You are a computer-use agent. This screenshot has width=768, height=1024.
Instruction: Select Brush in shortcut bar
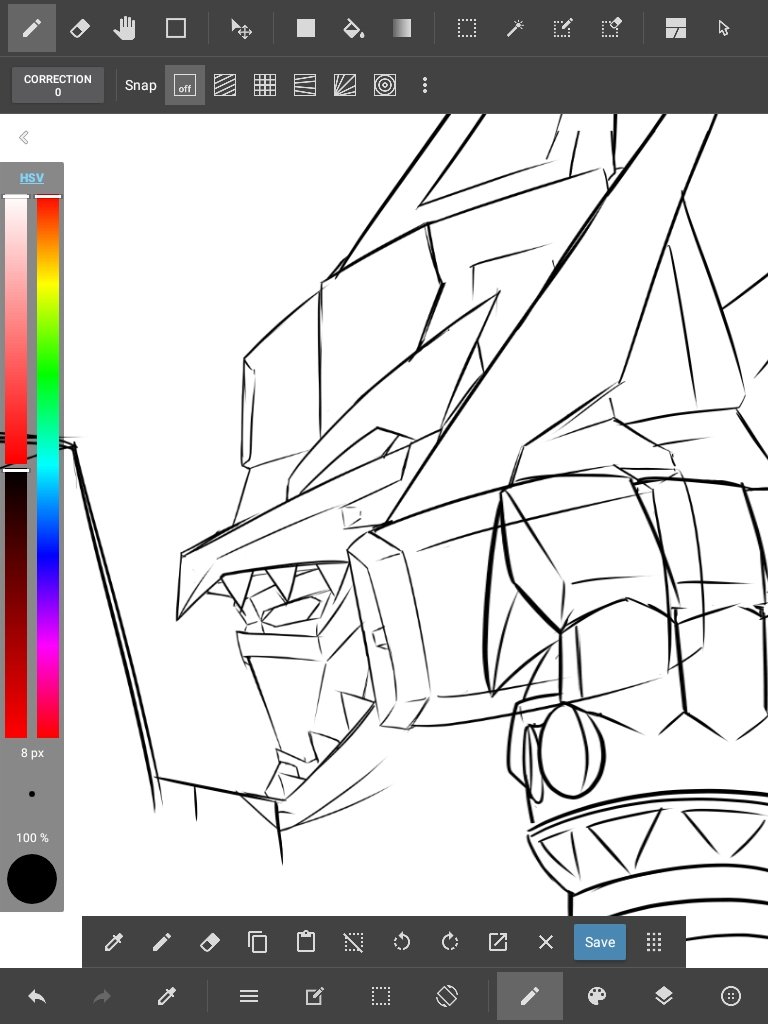click(161, 942)
